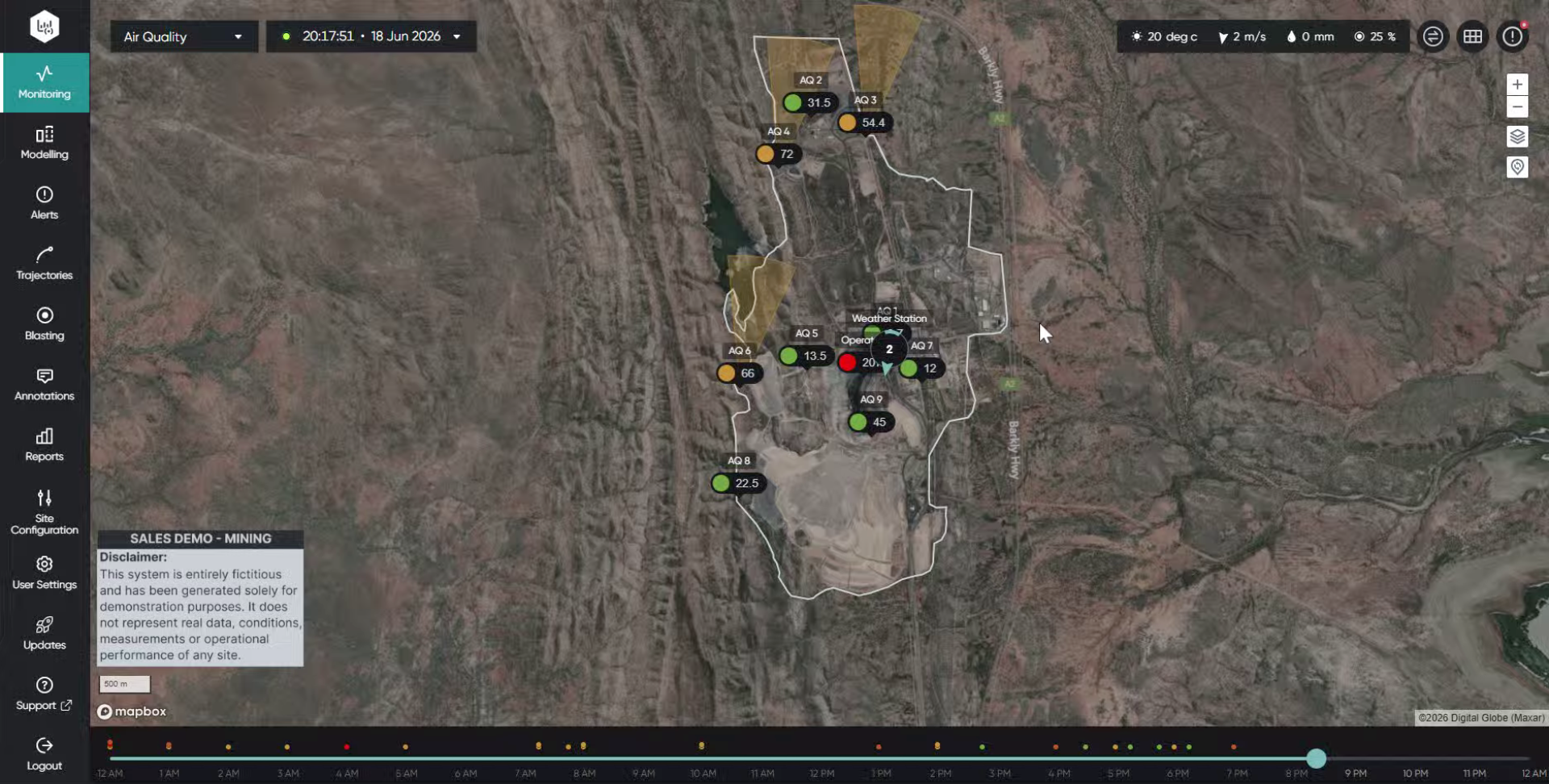
Task: Open the Trajectories view
Action: [44, 264]
